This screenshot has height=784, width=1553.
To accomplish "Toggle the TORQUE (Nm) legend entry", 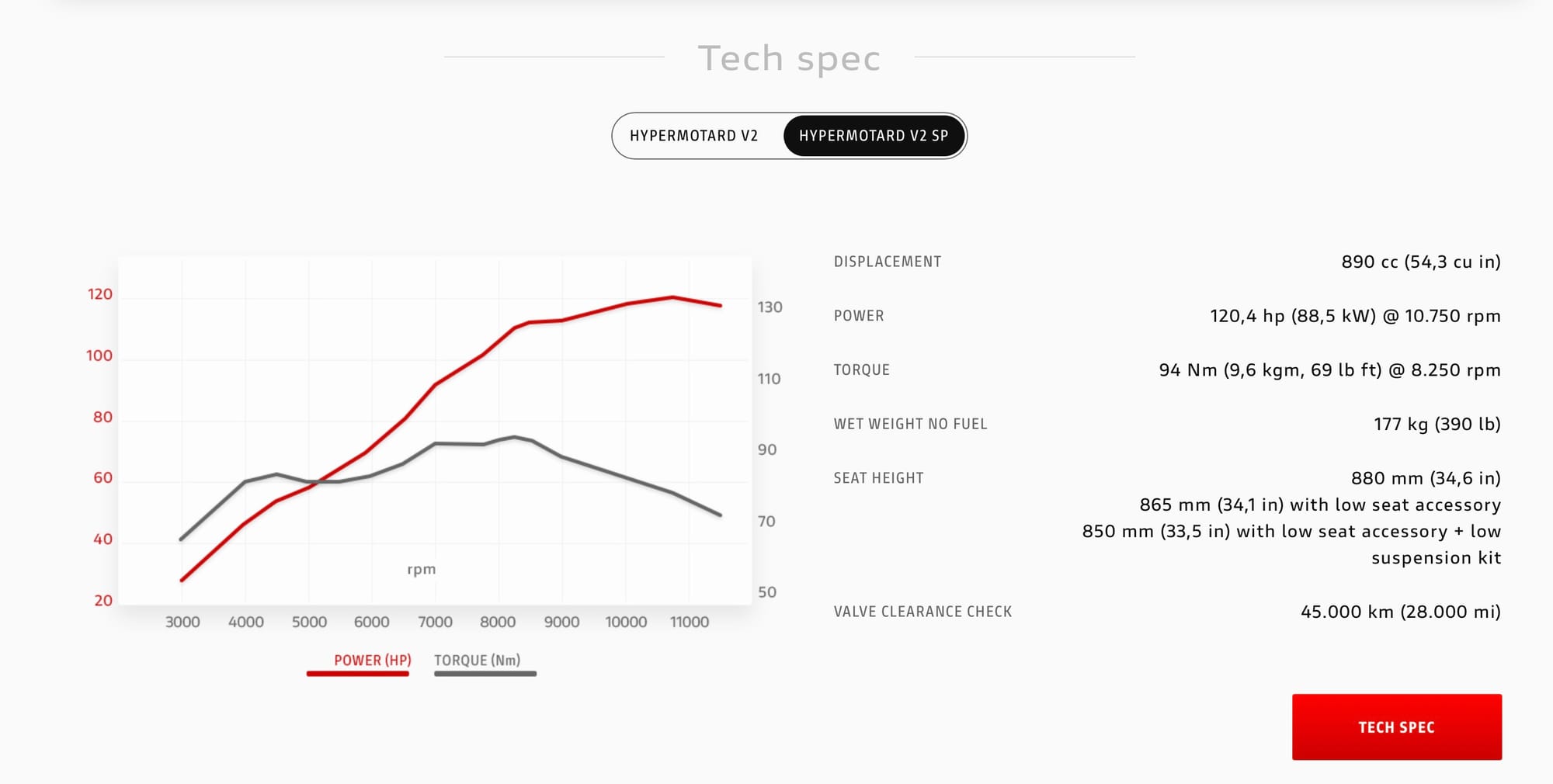I will [477, 660].
